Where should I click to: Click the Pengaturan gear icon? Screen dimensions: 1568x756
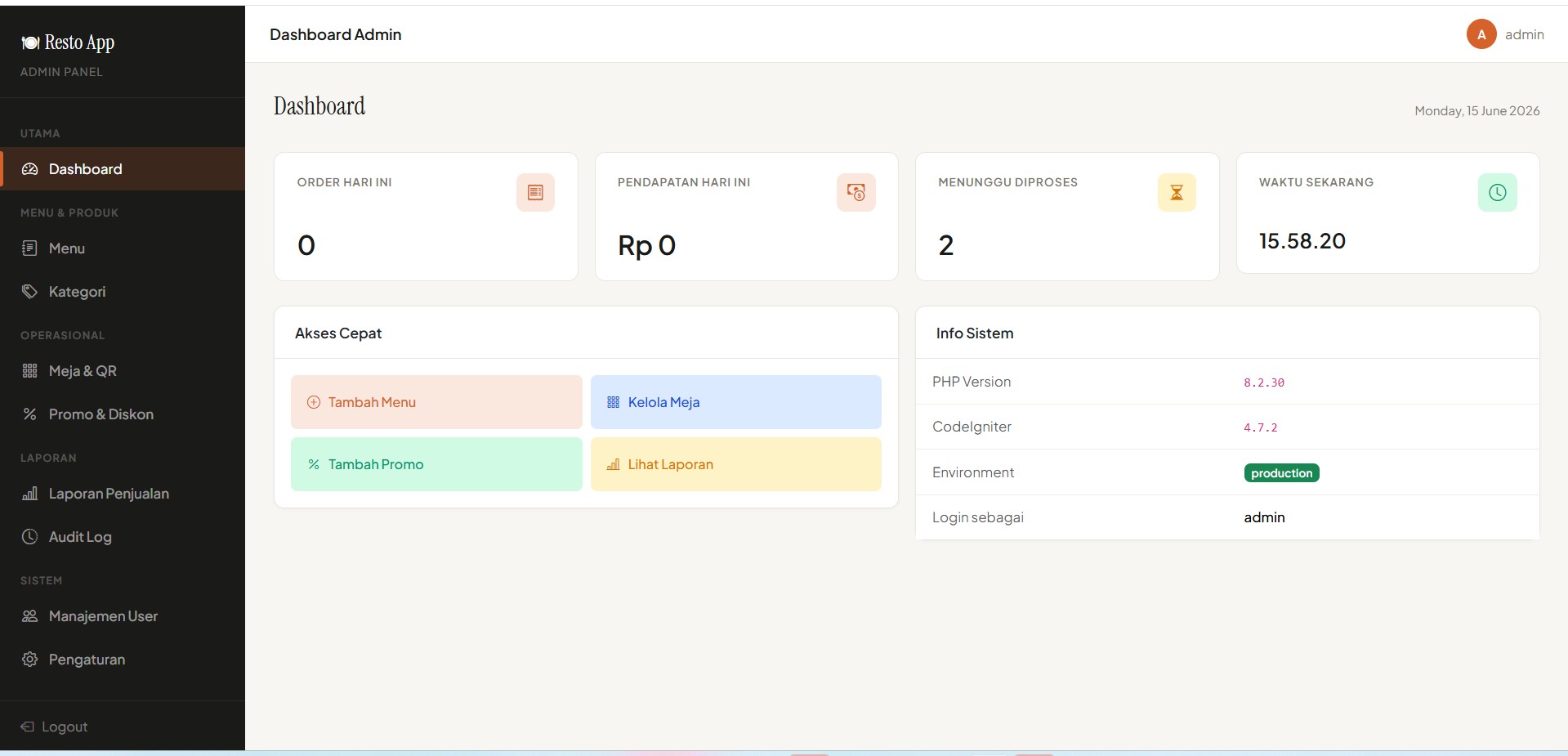pos(29,660)
